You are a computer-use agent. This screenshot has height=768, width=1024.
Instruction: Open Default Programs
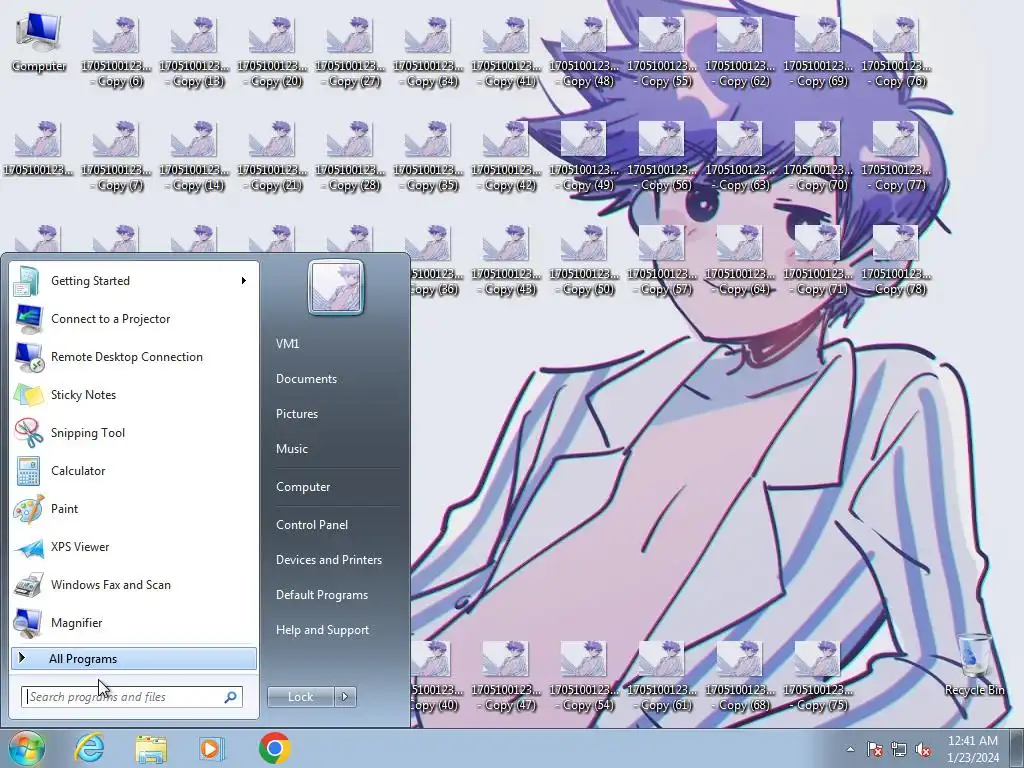(322, 595)
